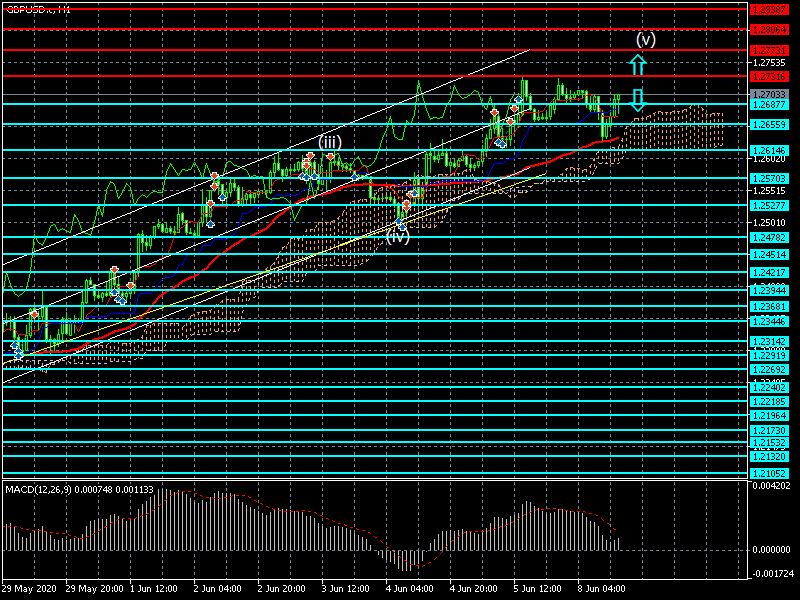
Task: Select the 1.23681 cyan price label
Action: [x=769, y=307]
